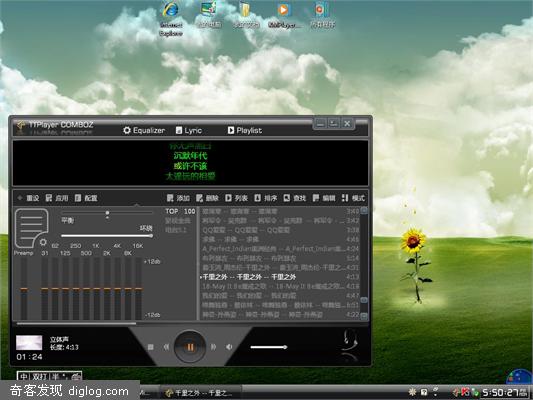533x400 pixels.
Task: Adjust the player volume slider
Action: point(269,347)
